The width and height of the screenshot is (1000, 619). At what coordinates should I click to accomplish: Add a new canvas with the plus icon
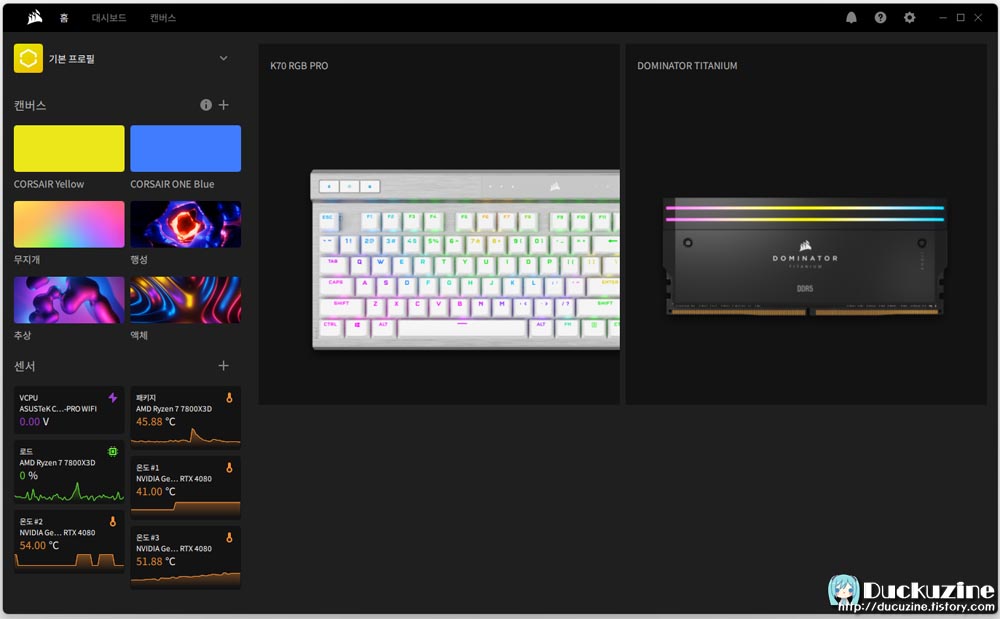tap(223, 105)
